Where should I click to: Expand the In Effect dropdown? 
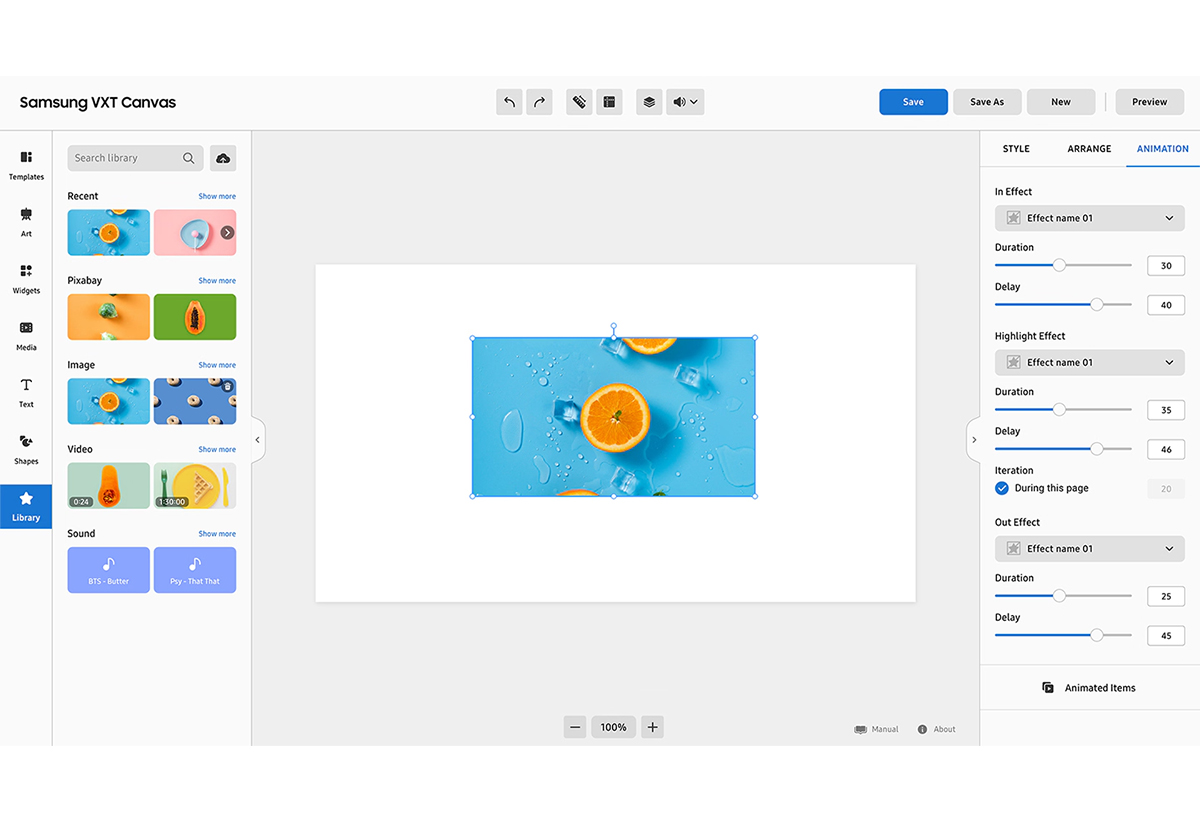coord(1089,218)
